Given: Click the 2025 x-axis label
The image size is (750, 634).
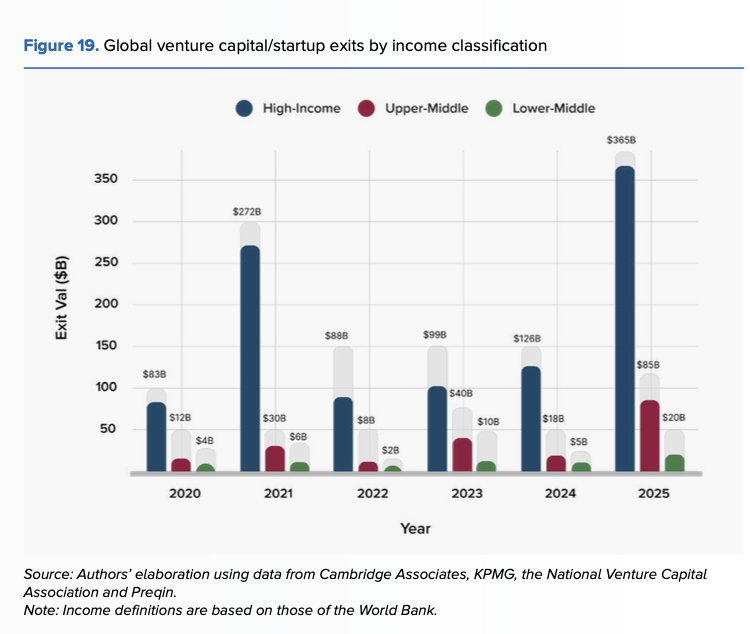Looking at the screenshot, I should [654, 493].
